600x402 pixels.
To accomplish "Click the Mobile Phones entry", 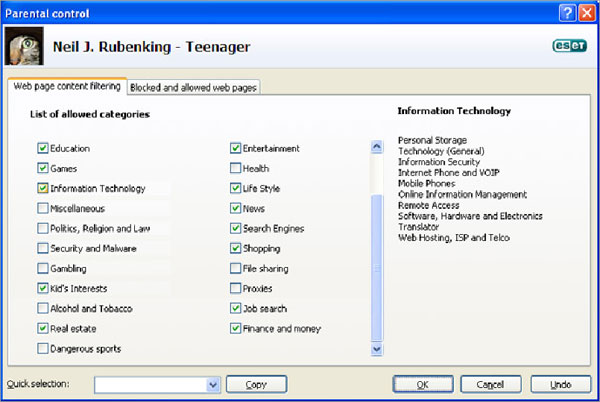I will tap(427, 183).
